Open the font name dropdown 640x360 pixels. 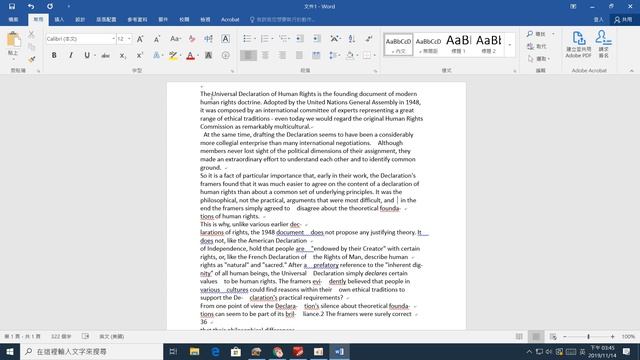(x=113, y=39)
